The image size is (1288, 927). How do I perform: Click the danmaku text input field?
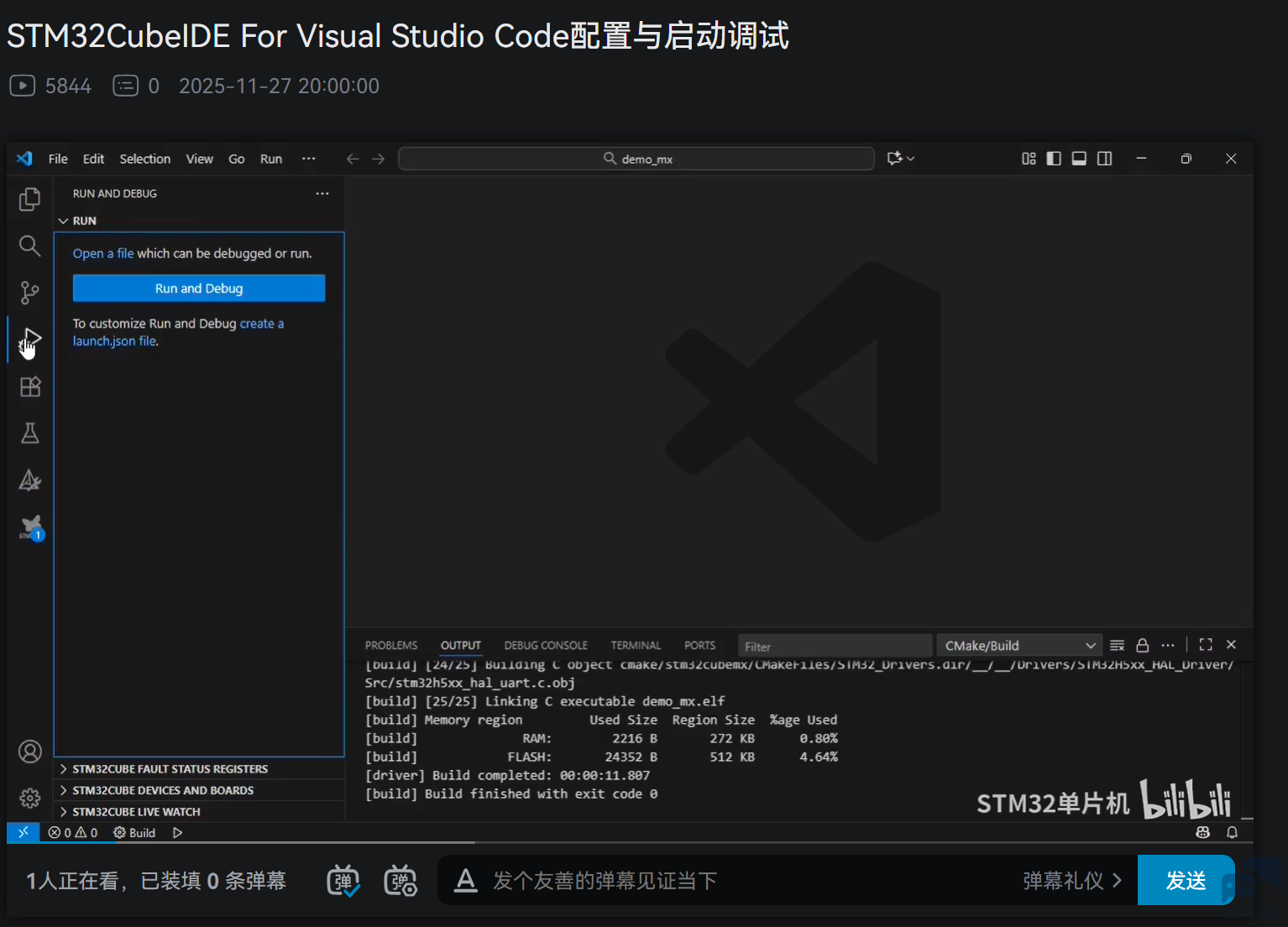point(747,881)
